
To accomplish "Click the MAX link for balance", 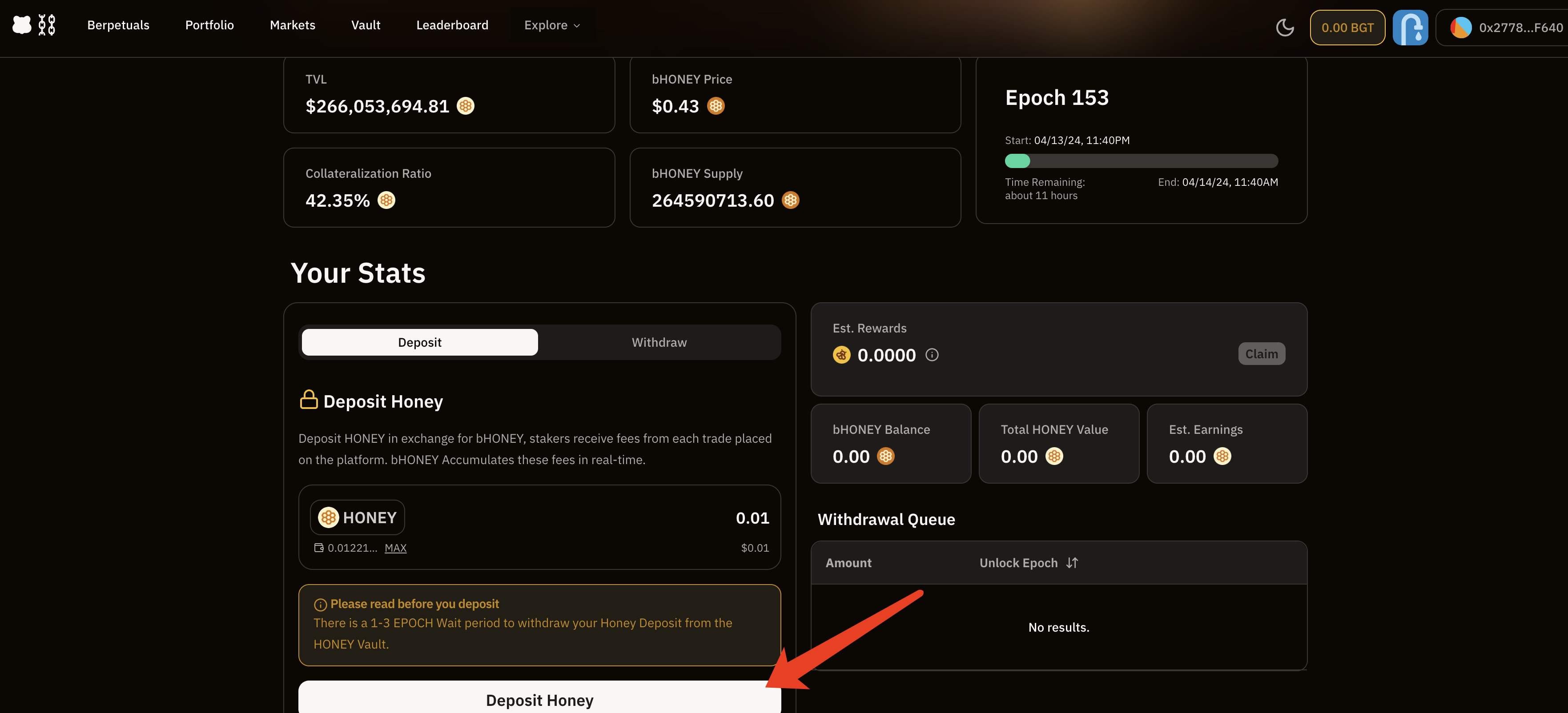I will point(395,548).
